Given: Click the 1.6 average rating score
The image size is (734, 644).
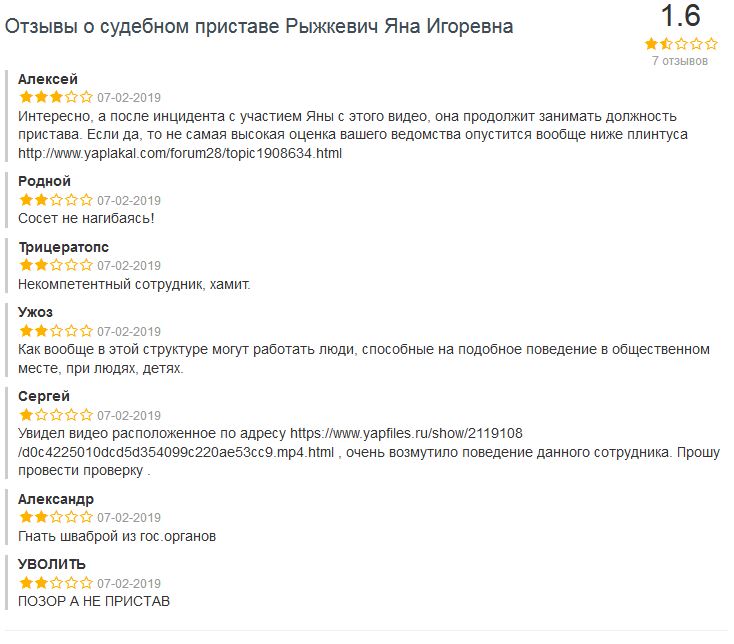Looking at the screenshot, I should point(680,16).
